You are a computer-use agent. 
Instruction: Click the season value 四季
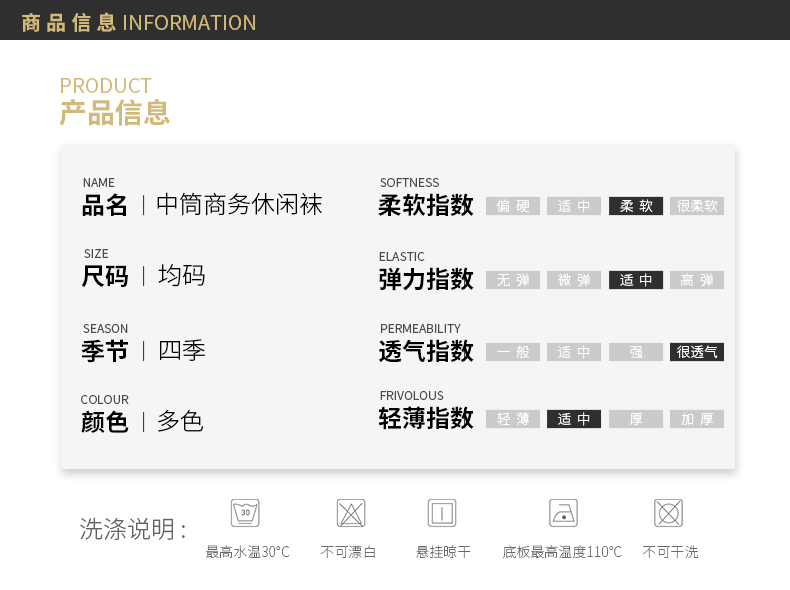pos(181,350)
